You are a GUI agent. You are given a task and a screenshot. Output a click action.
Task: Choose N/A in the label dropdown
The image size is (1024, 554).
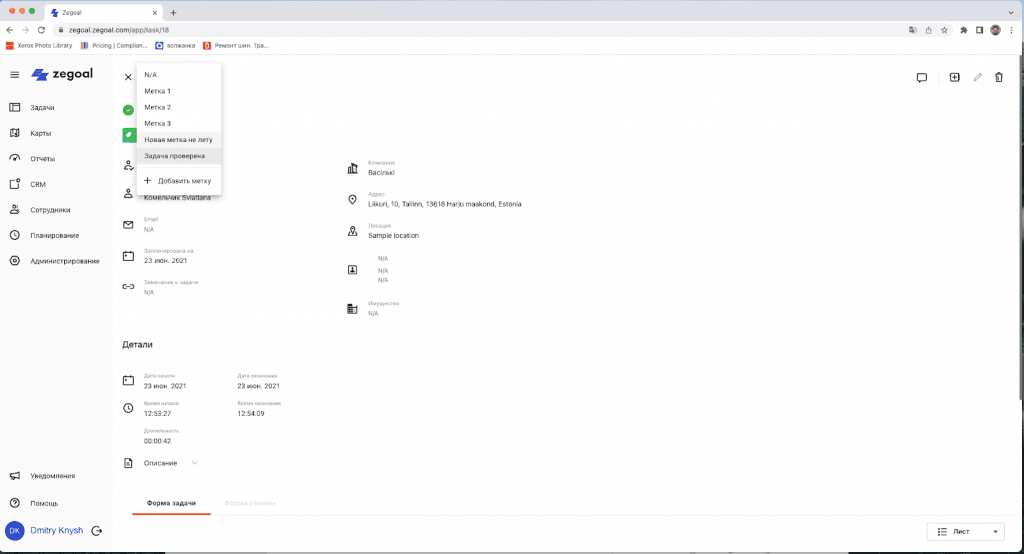pyautogui.click(x=151, y=75)
